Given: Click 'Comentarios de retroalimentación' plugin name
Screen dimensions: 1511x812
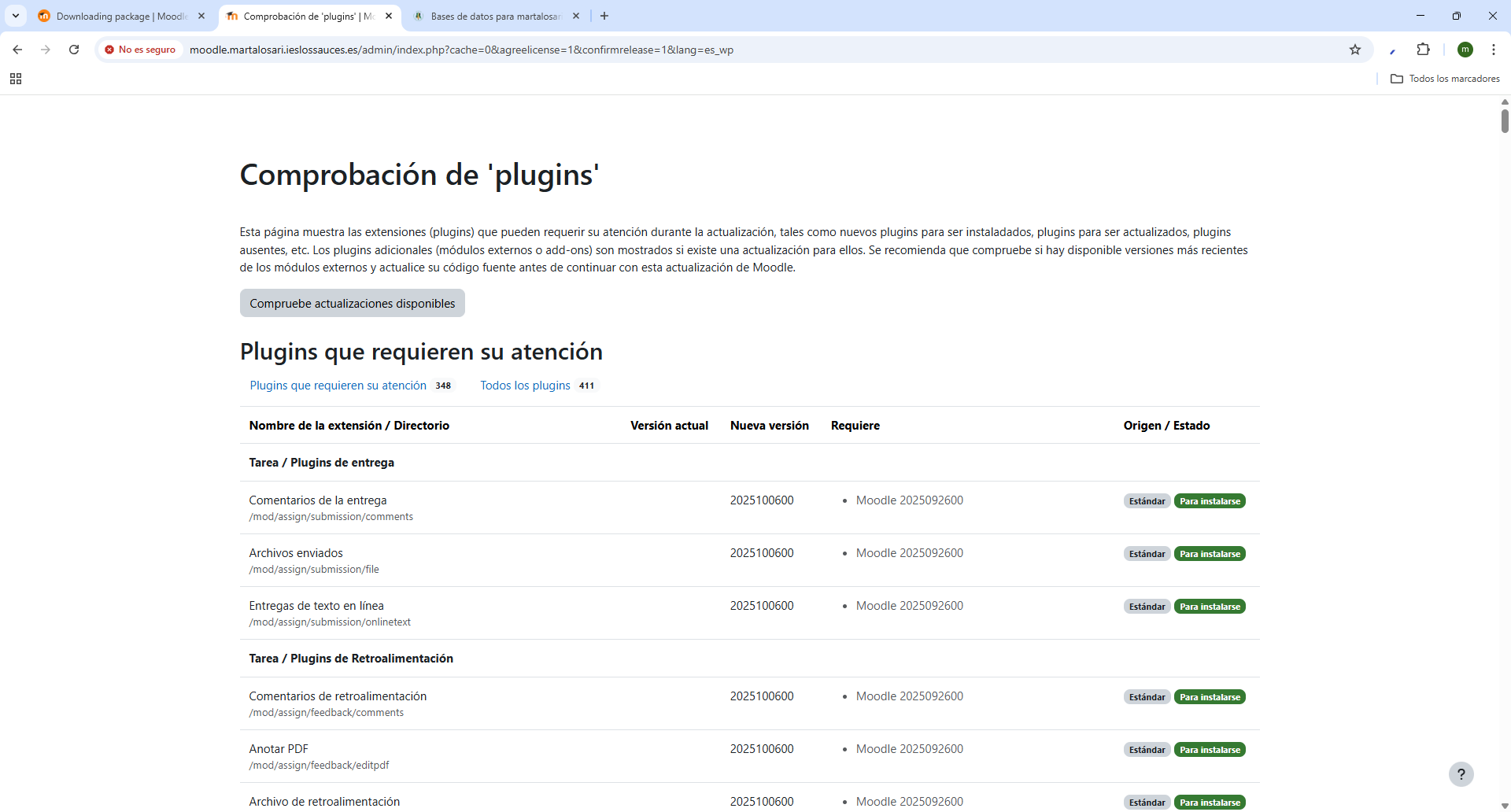Looking at the screenshot, I should point(338,696).
